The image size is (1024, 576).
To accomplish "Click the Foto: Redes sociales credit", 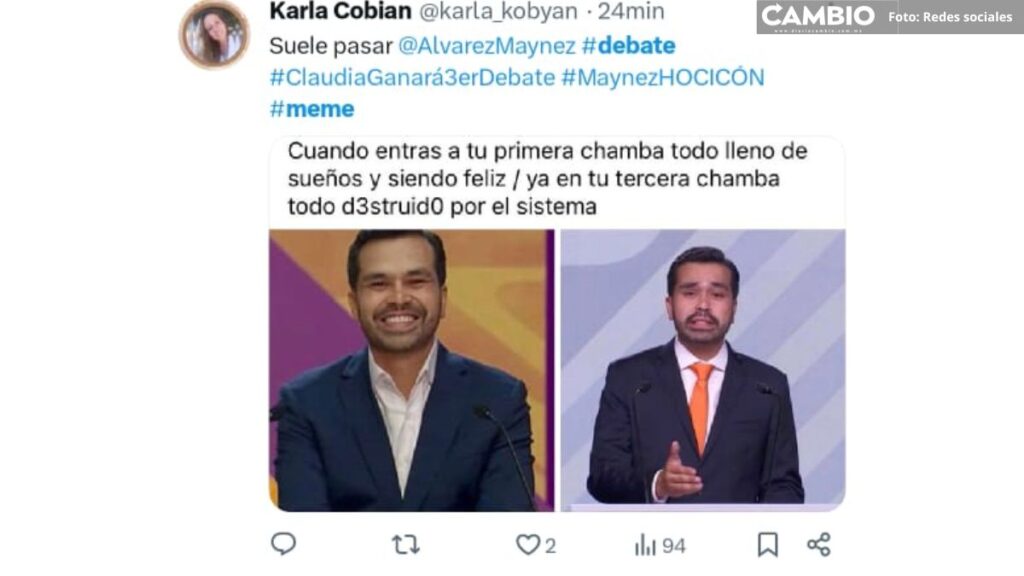I will coord(950,17).
